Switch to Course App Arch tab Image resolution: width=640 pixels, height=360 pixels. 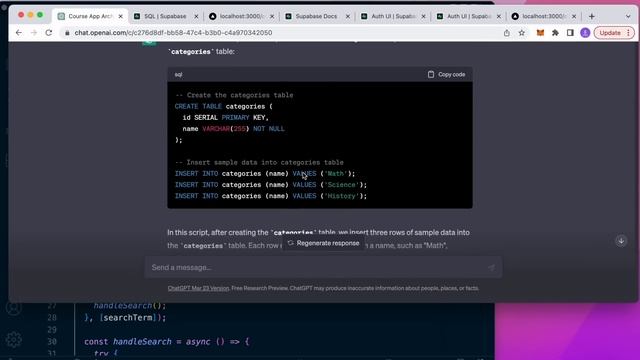point(90,16)
